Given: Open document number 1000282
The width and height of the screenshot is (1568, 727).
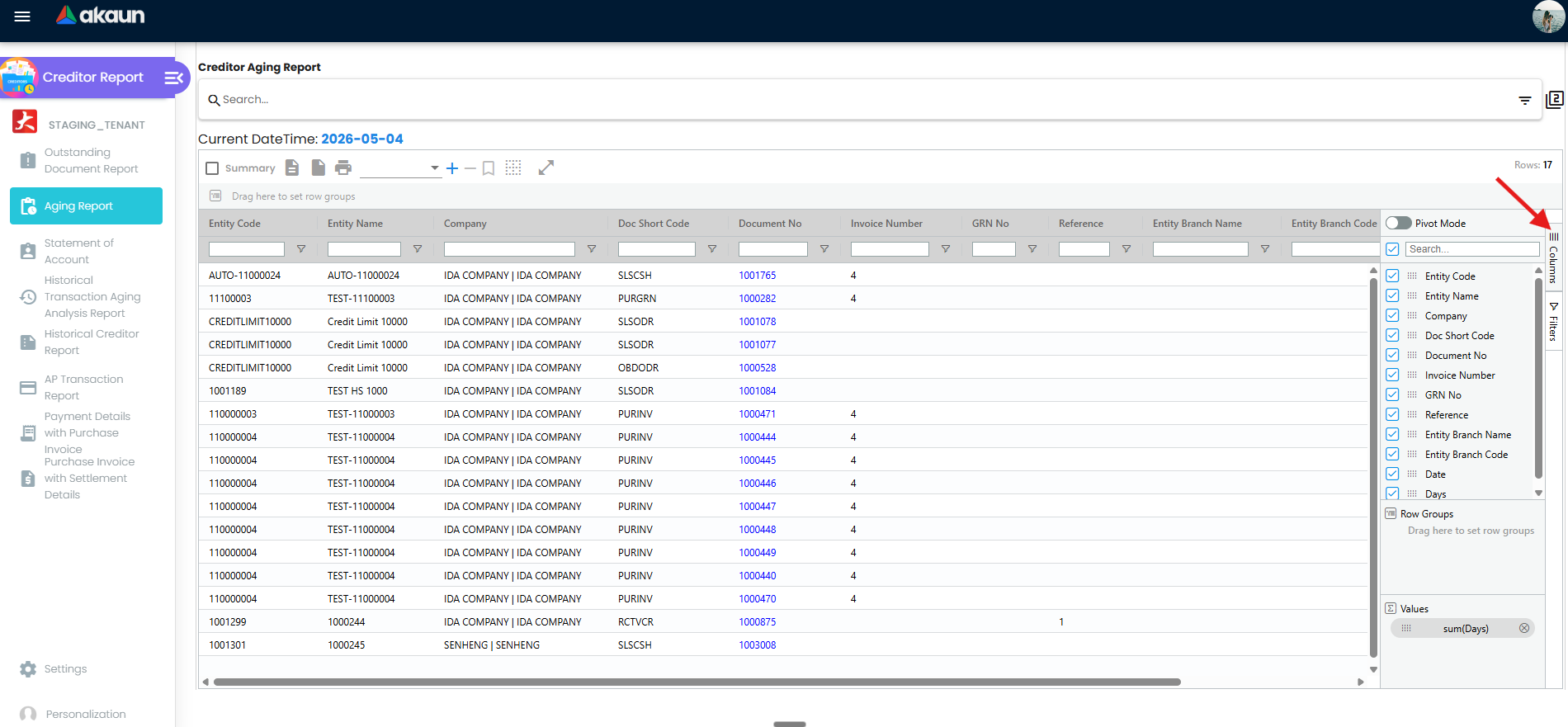Looking at the screenshot, I should coord(758,299).
